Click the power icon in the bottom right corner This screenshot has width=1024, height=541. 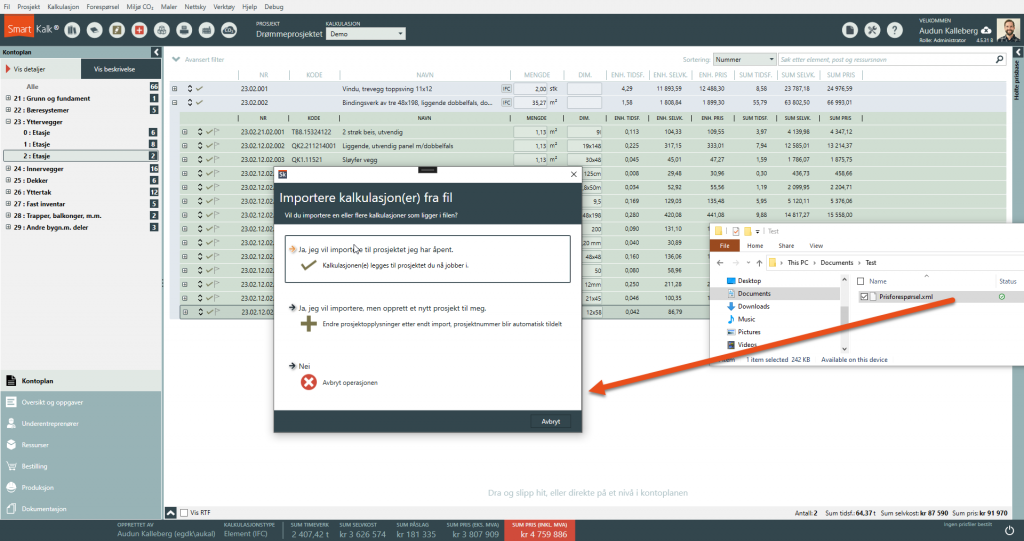pos(1009,530)
